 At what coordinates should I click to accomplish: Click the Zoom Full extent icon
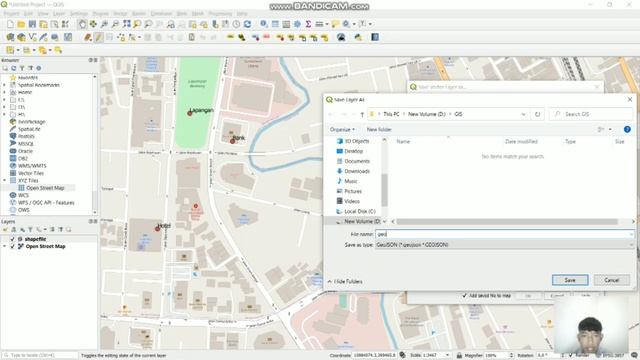[x=127, y=24]
